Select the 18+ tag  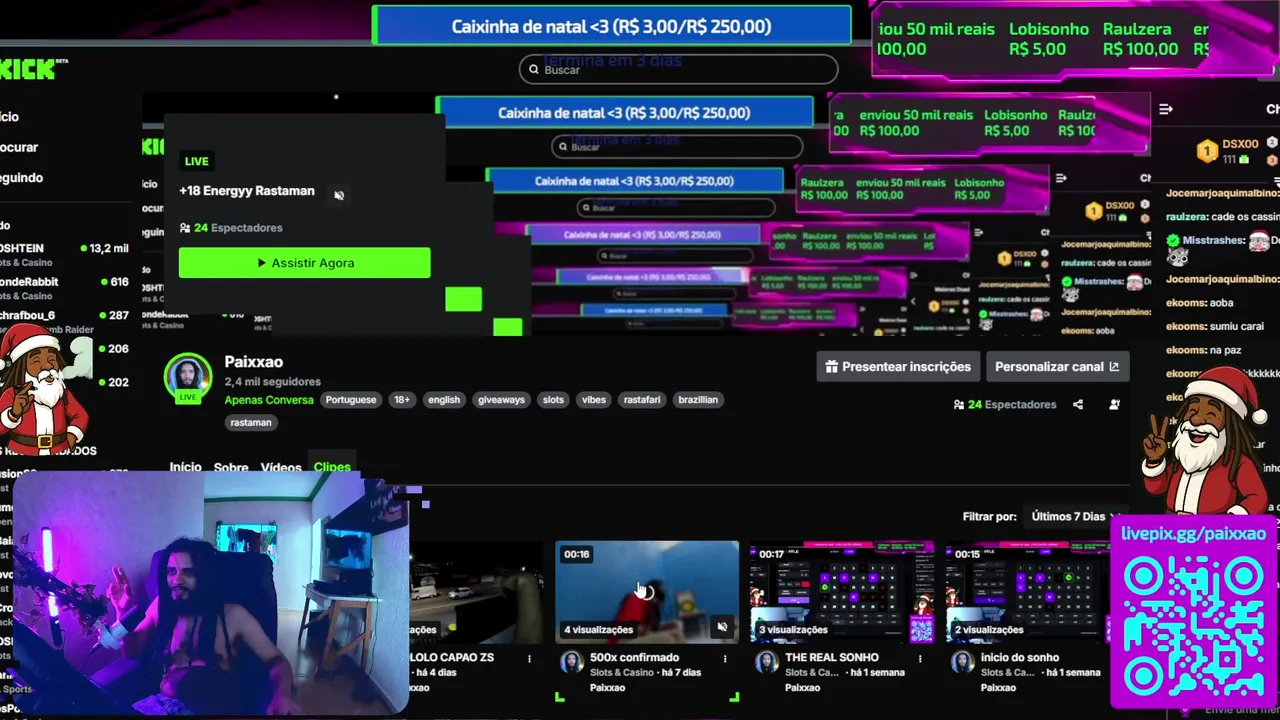[x=402, y=400]
